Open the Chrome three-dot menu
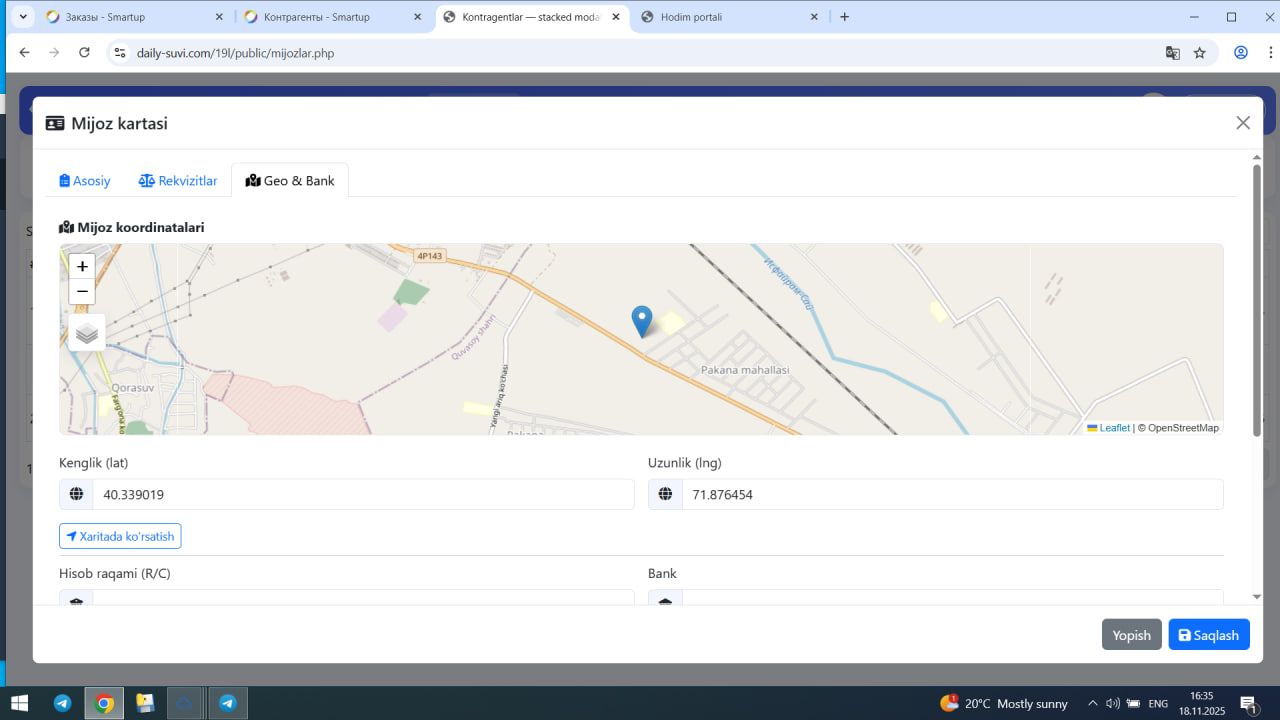This screenshot has width=1280, height=720. pos(1269,53)
